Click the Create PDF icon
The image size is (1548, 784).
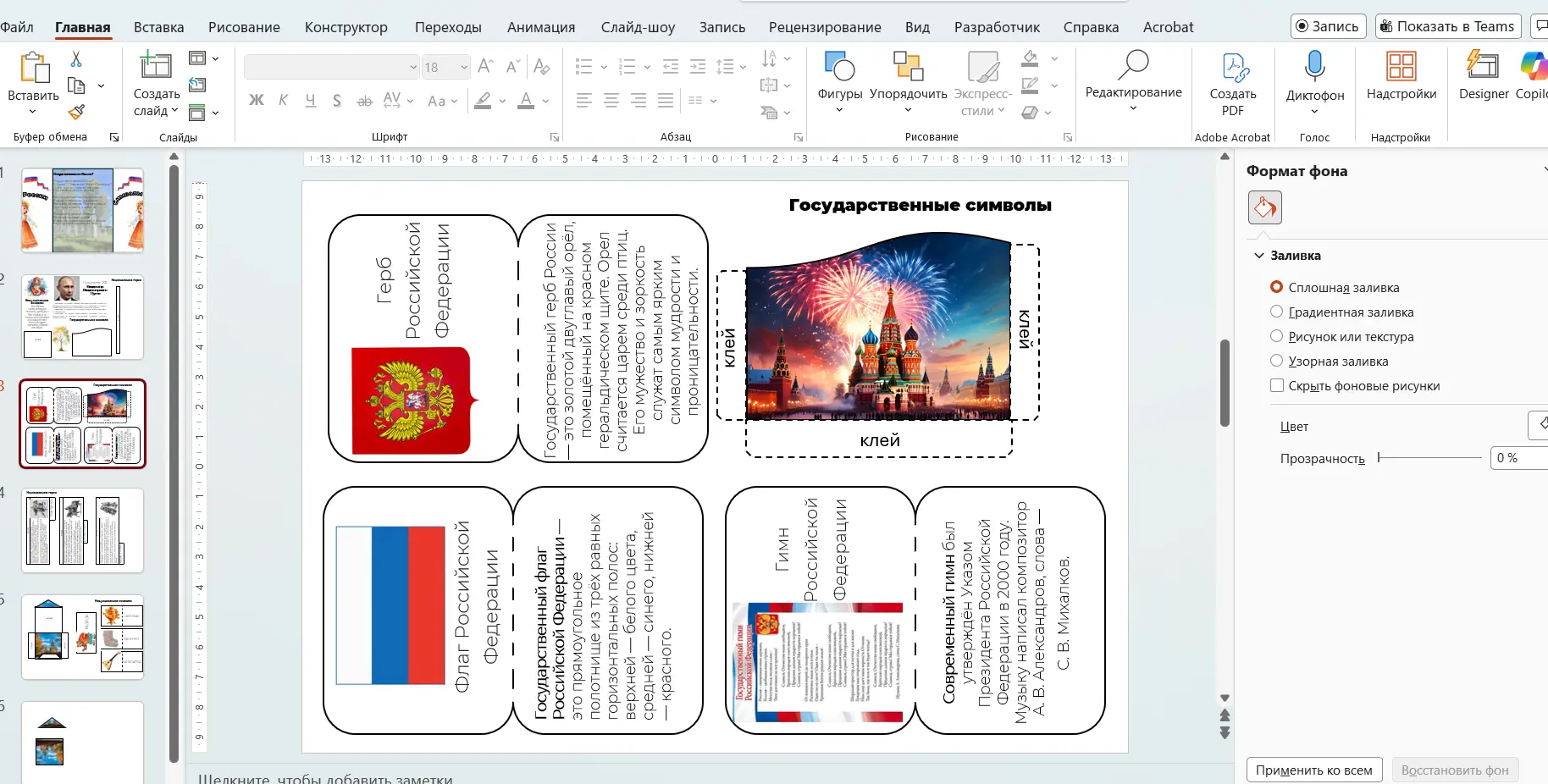(x=1232, y=66)
